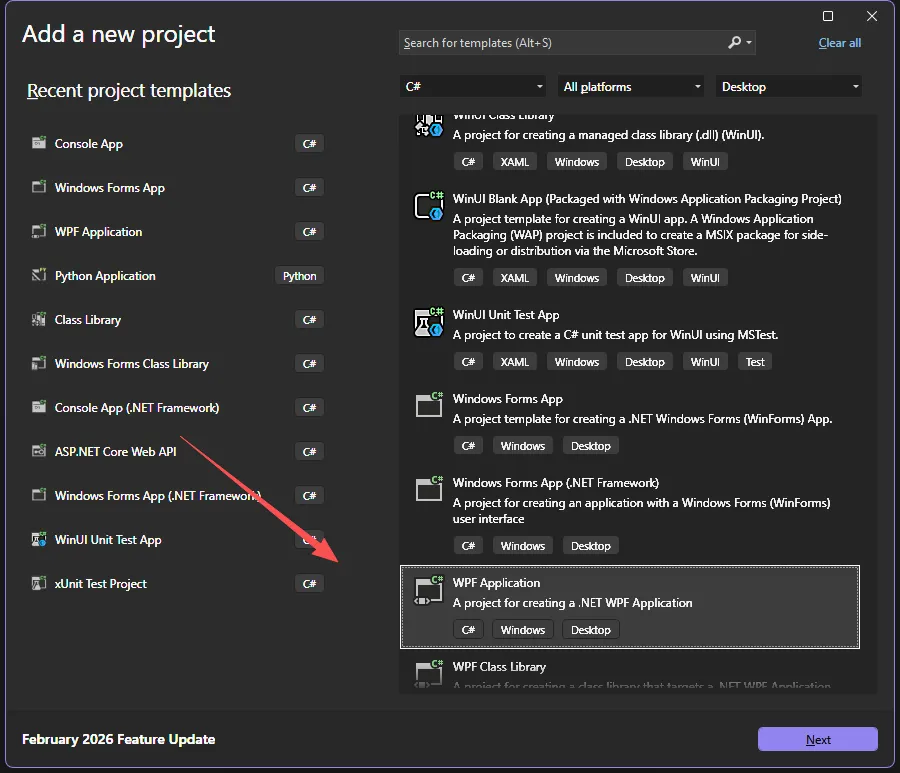Image resolution: width=900 pixels, height=773 pixels.
Task: Select the WPF Class Library template
Action: [499, 667]
